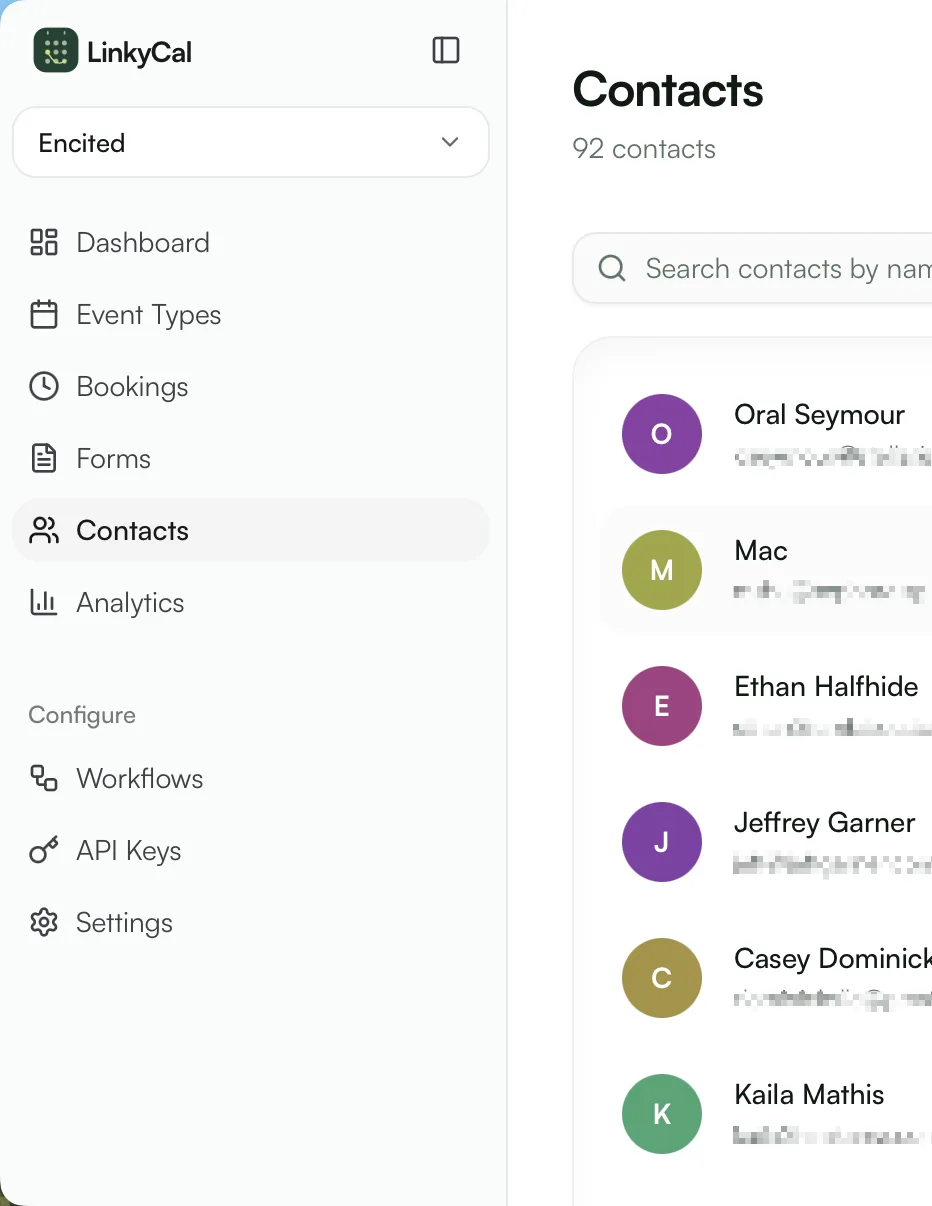Click the LinkyCal logo icon
Viewport: 932px width, 1206px height.
point(56,50)
